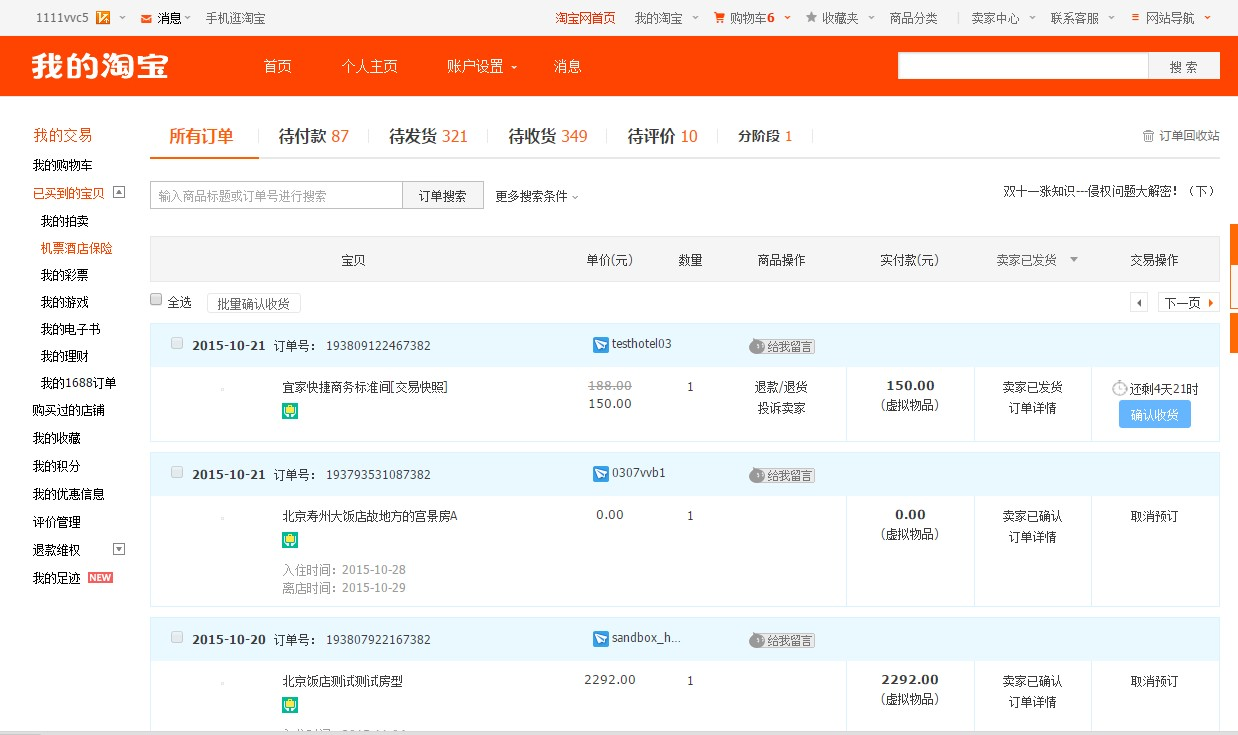Open 订单详情 for the 150.00 order
This screenshot has width=1238, height=735.
[x=1033, y=408]
